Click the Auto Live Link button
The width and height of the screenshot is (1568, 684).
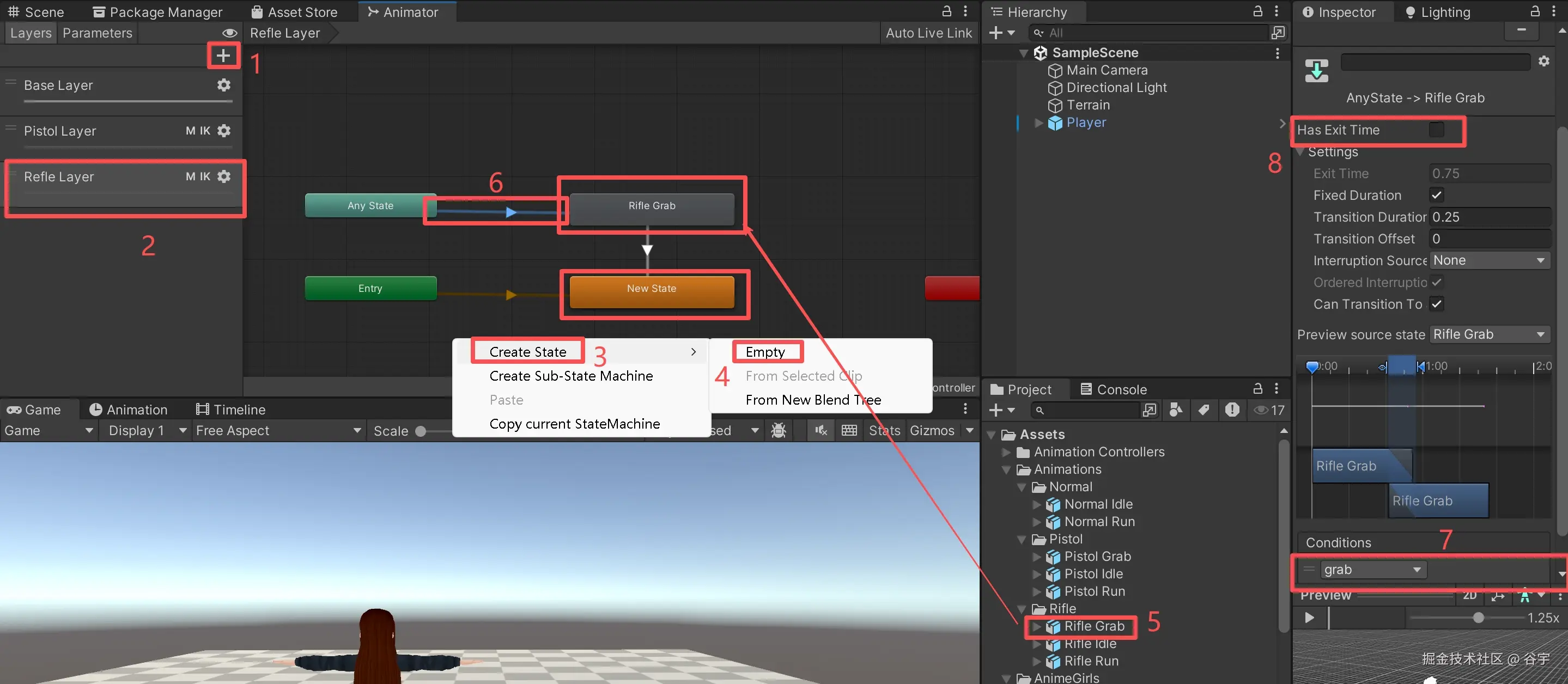click(928, 33)
